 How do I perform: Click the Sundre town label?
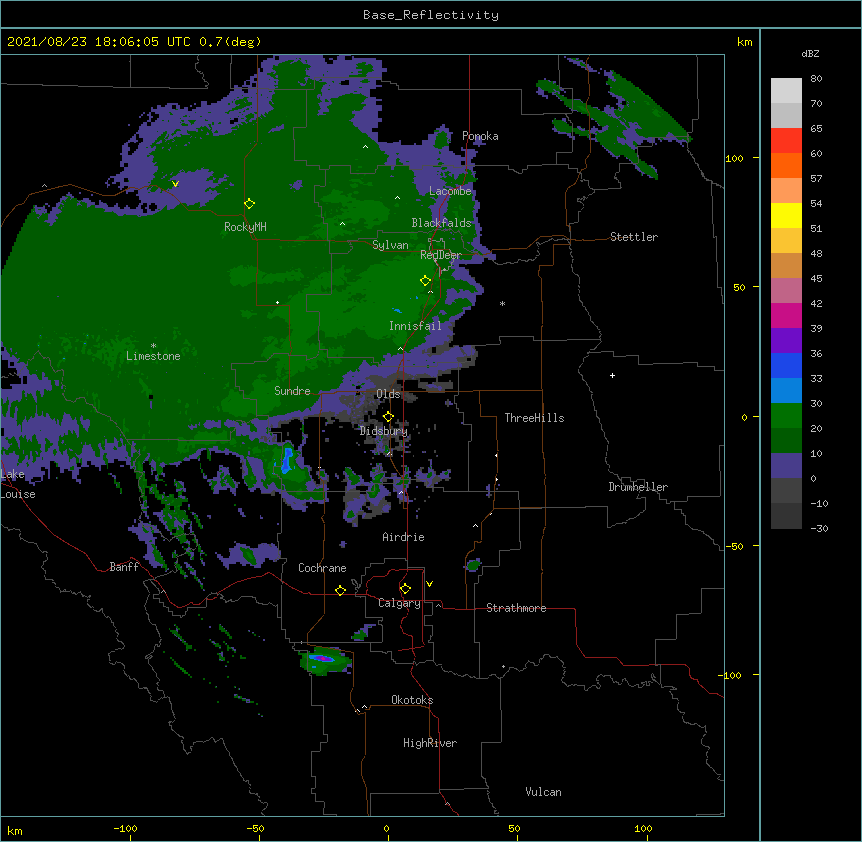pos(292,391)
